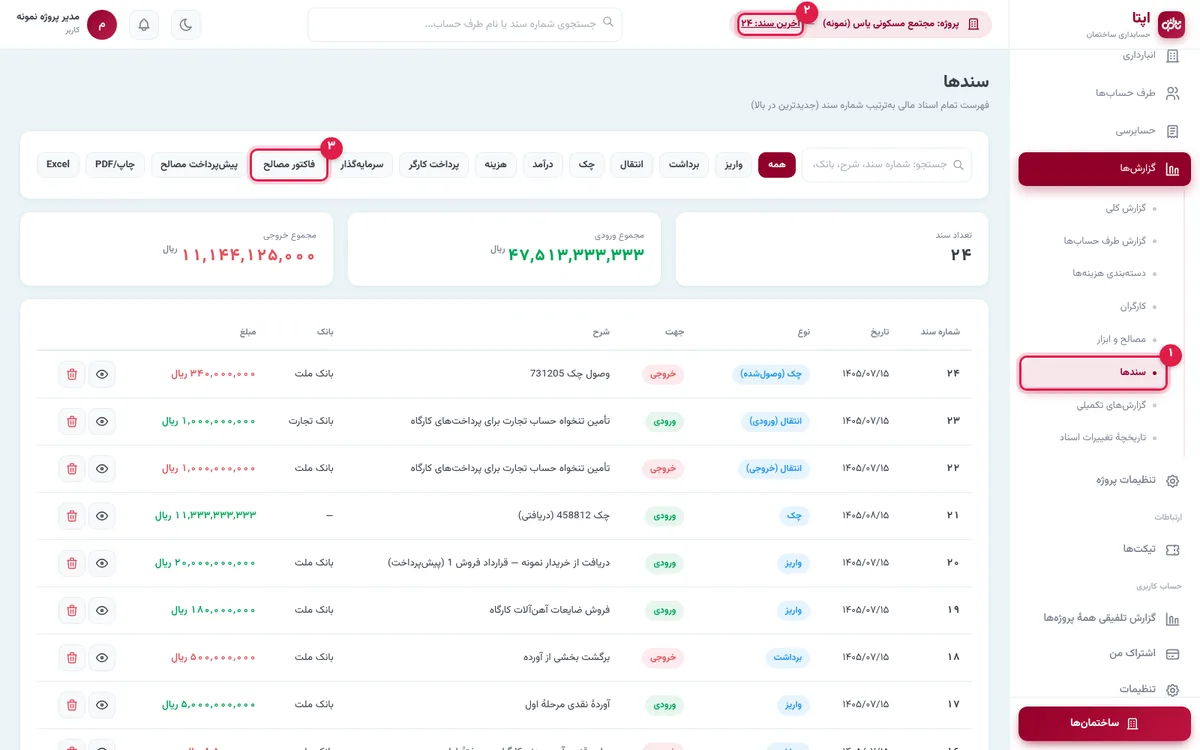View document 19 eye icon
Image resolution: width=1200 pixels, height=750 pixels.
pyautogui.click(x=102, y=609)
